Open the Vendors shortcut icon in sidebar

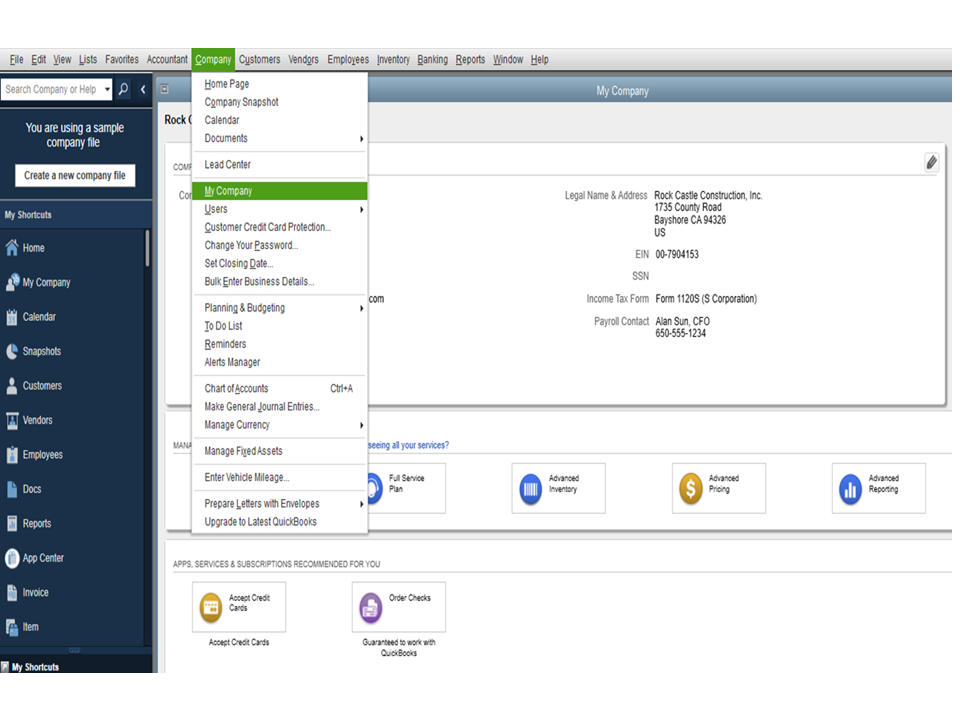pos(12,420)
